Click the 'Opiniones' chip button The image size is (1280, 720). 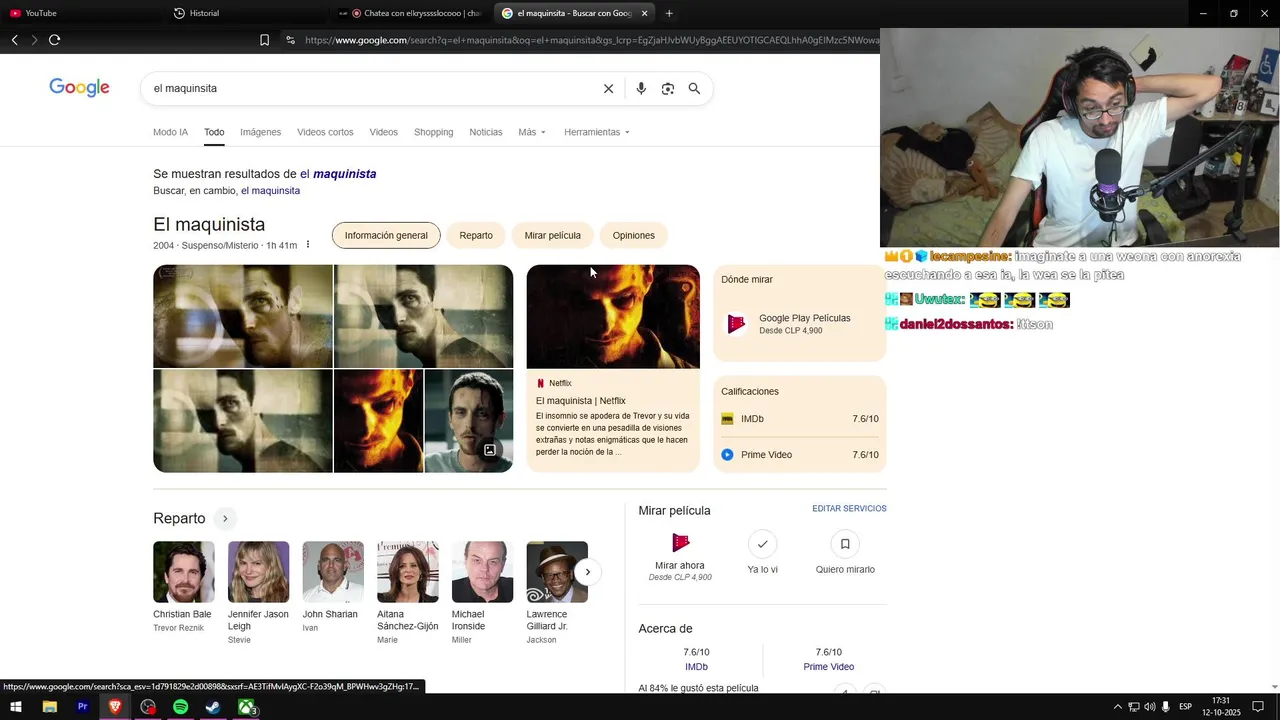click(x=633, y=236)
